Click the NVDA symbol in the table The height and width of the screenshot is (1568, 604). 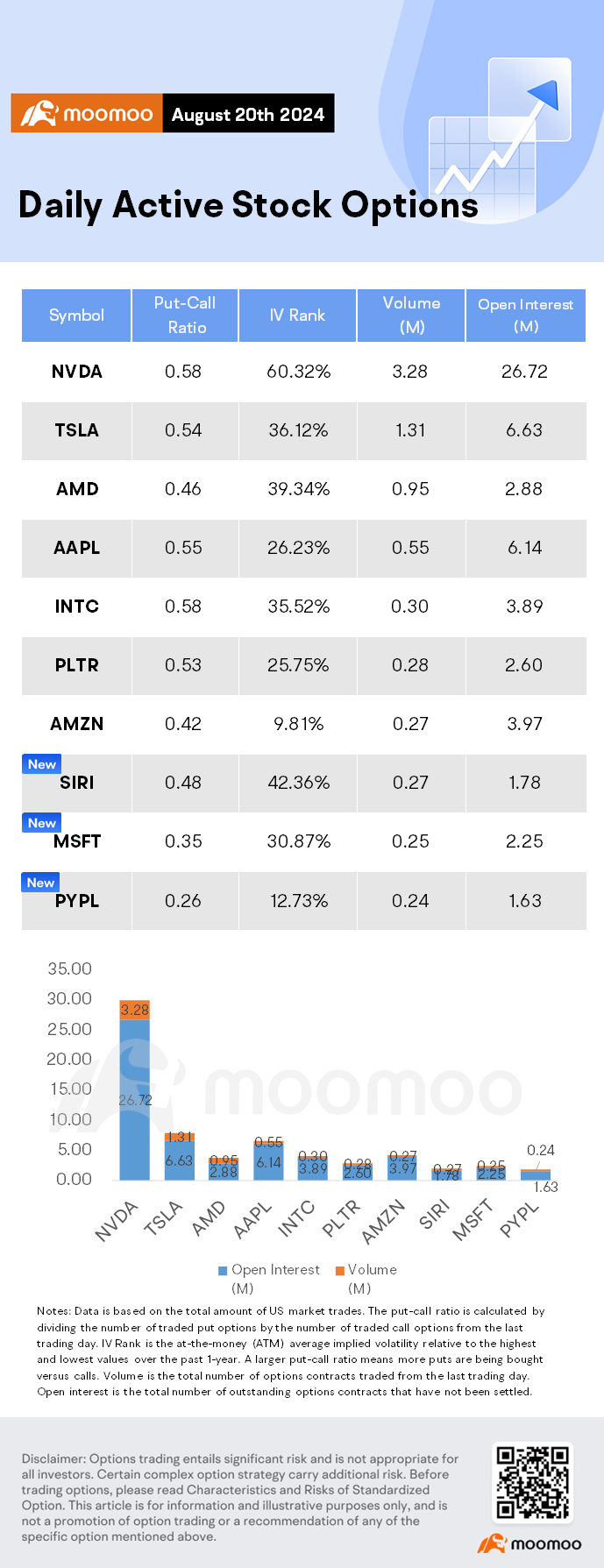(x=76, y=372)
